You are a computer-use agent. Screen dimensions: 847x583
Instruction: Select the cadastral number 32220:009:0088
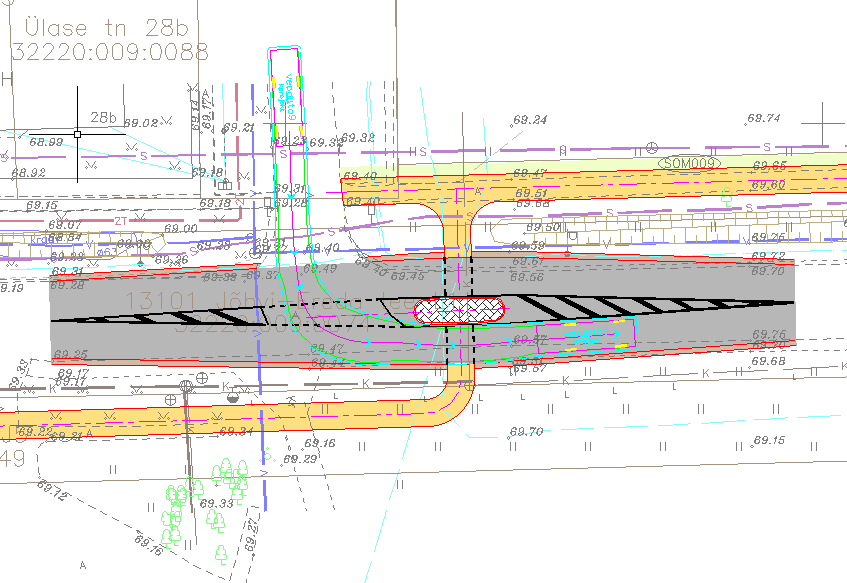tap(110, 52)
